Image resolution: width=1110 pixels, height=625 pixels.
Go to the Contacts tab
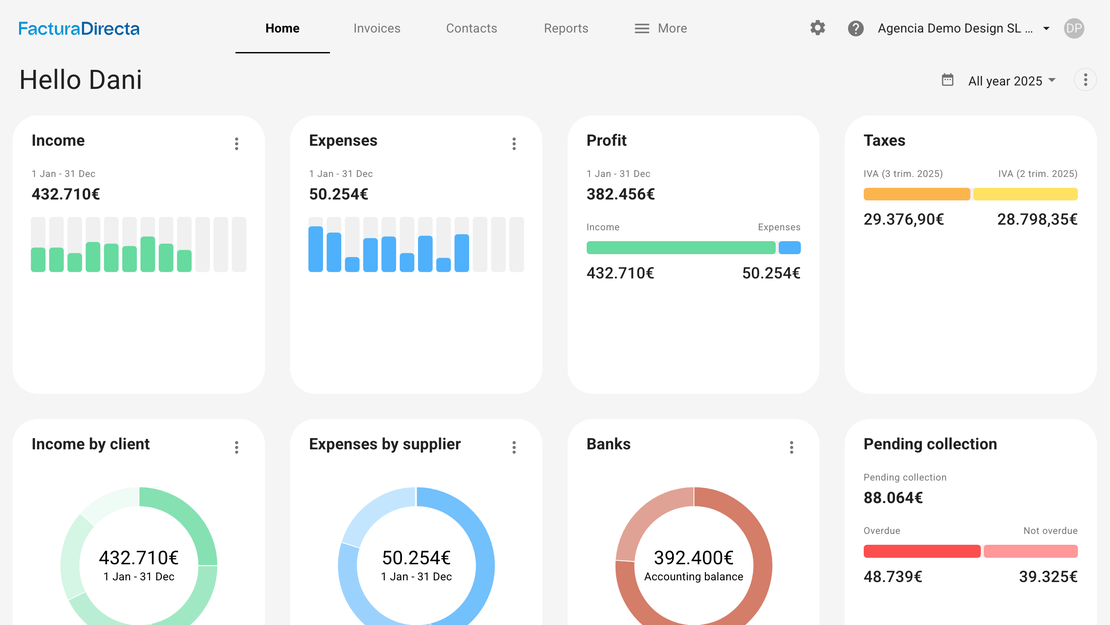coord(471,28)
